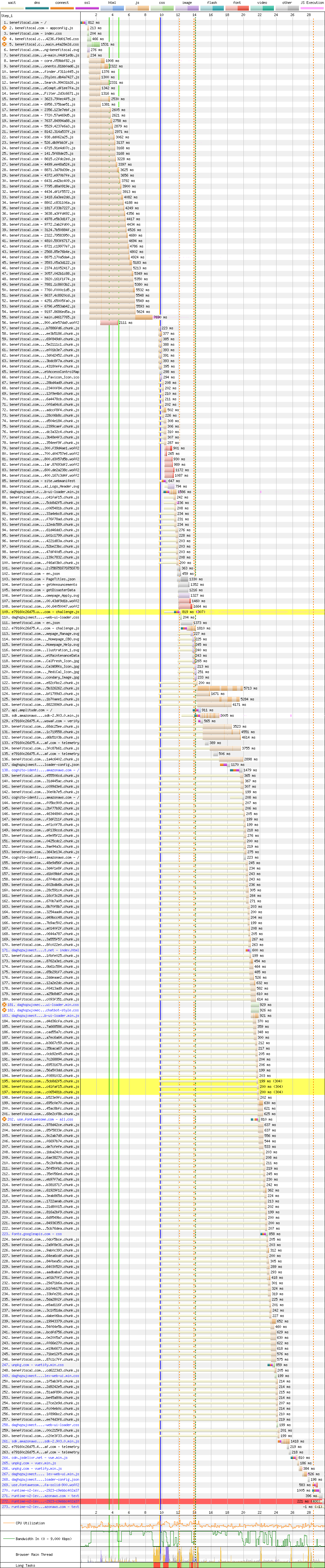
Task: Open the Logo_Header.svg request
Action: pyautogui.click(x=40, y=486)
